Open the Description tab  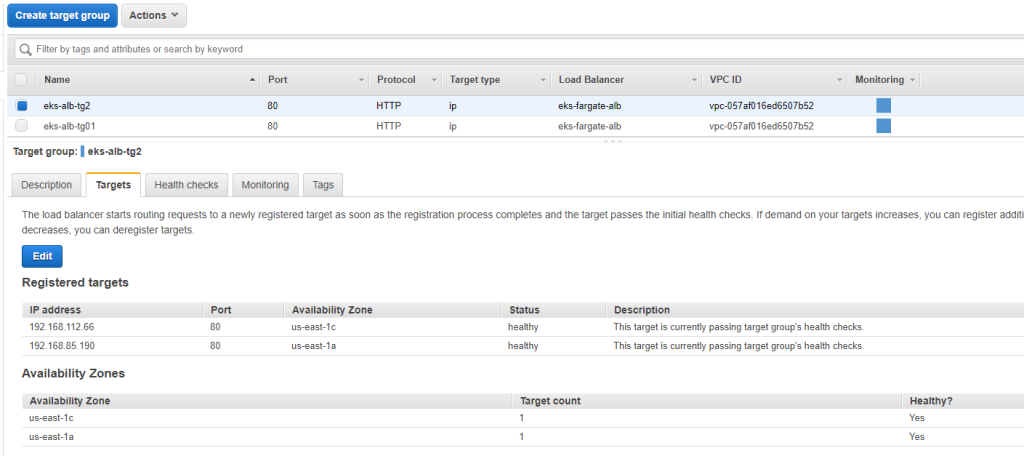[x=46, y=185]
